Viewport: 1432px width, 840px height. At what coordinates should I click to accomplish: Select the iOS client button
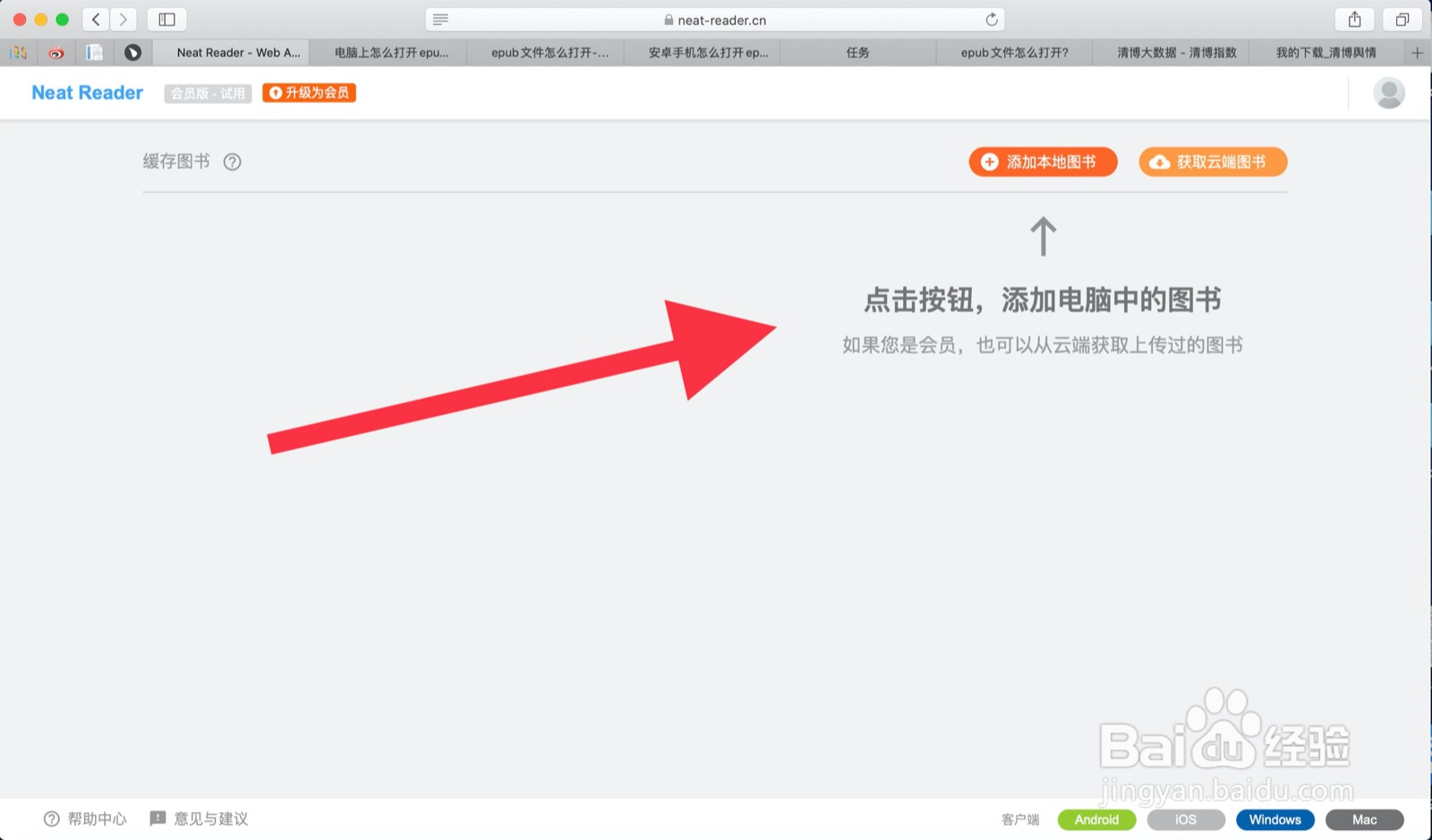(1186, 819)
